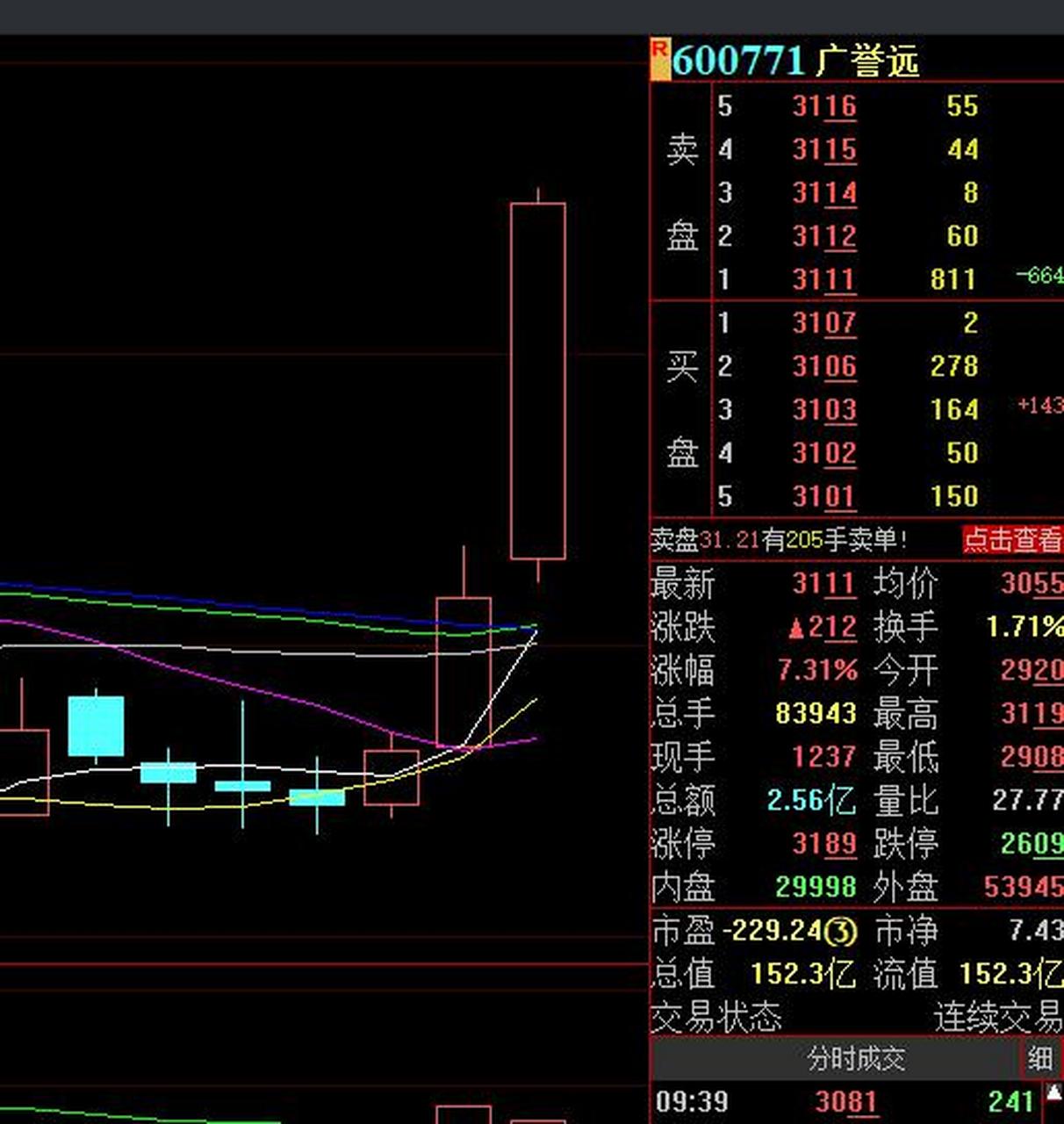This screenshot has height=1124, width=1064.
Task: Select buy level 1 price 3107
Action: (x=823, y=323)
